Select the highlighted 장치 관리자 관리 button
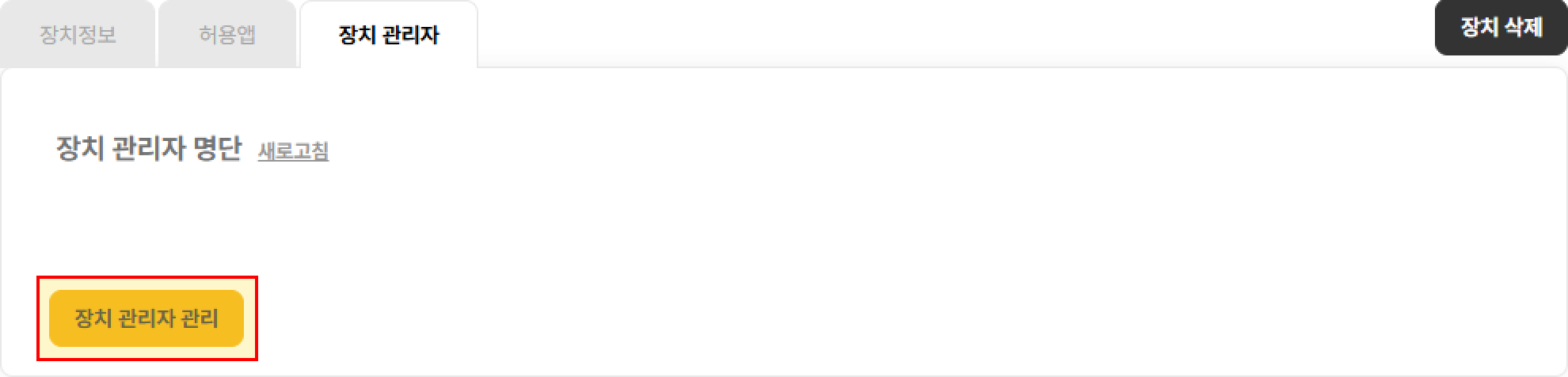1568x377 pixels. [x=147, y=318]
